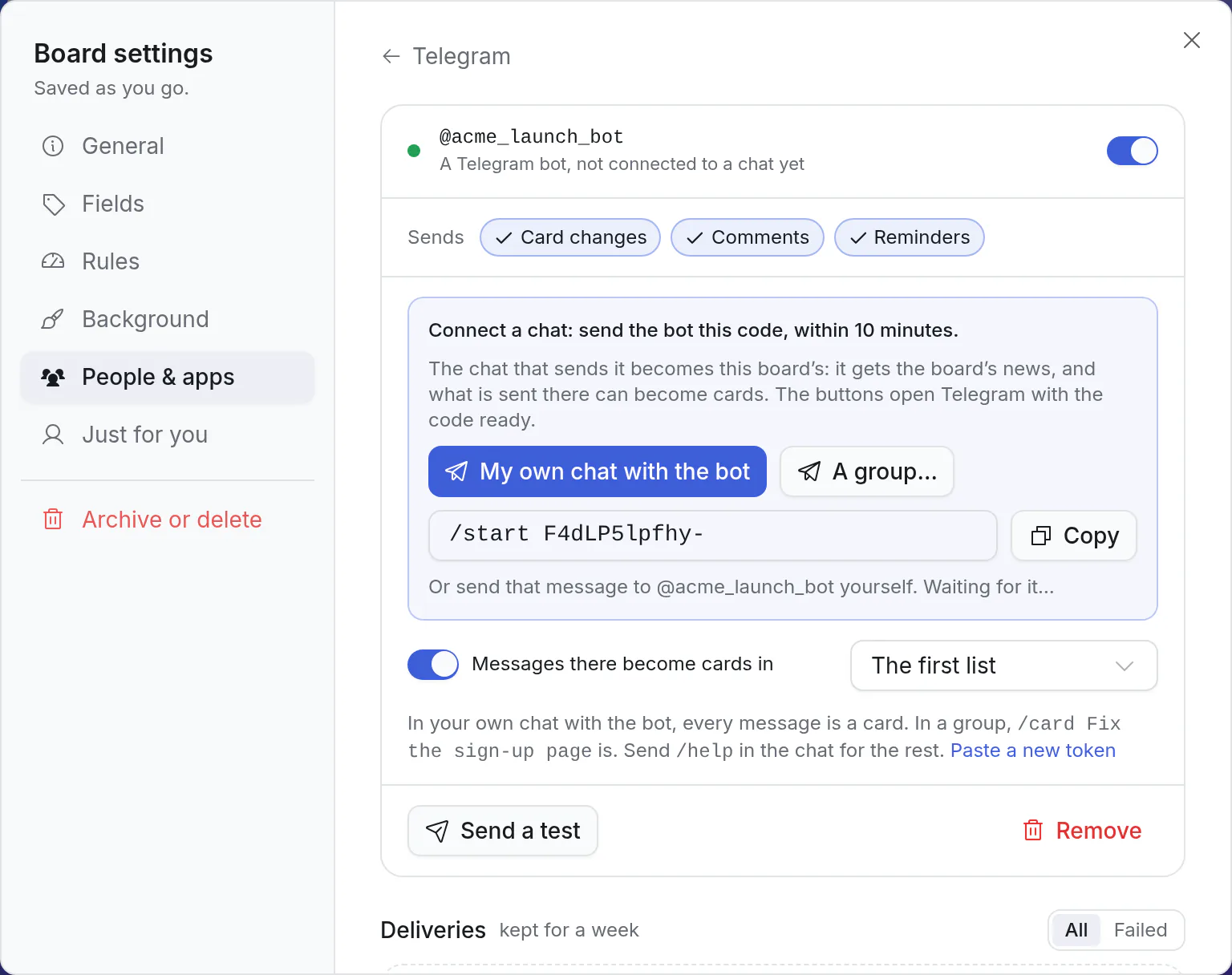This screenshot has width=1232, height=975.
Task: Open the General settings section
Action: pos(167,146)
